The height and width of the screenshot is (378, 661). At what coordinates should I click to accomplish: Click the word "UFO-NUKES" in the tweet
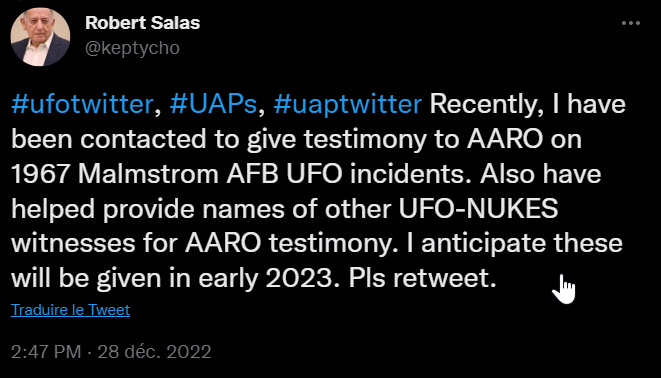pos(478,209)
